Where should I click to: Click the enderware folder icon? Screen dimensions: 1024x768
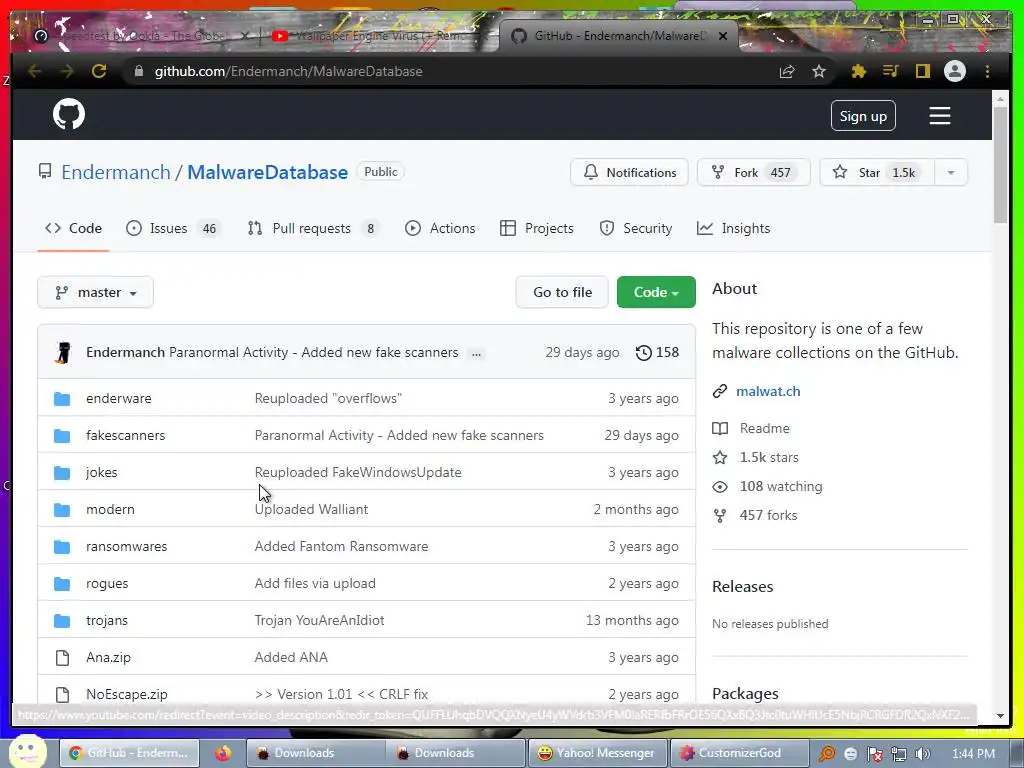[62, 398]
